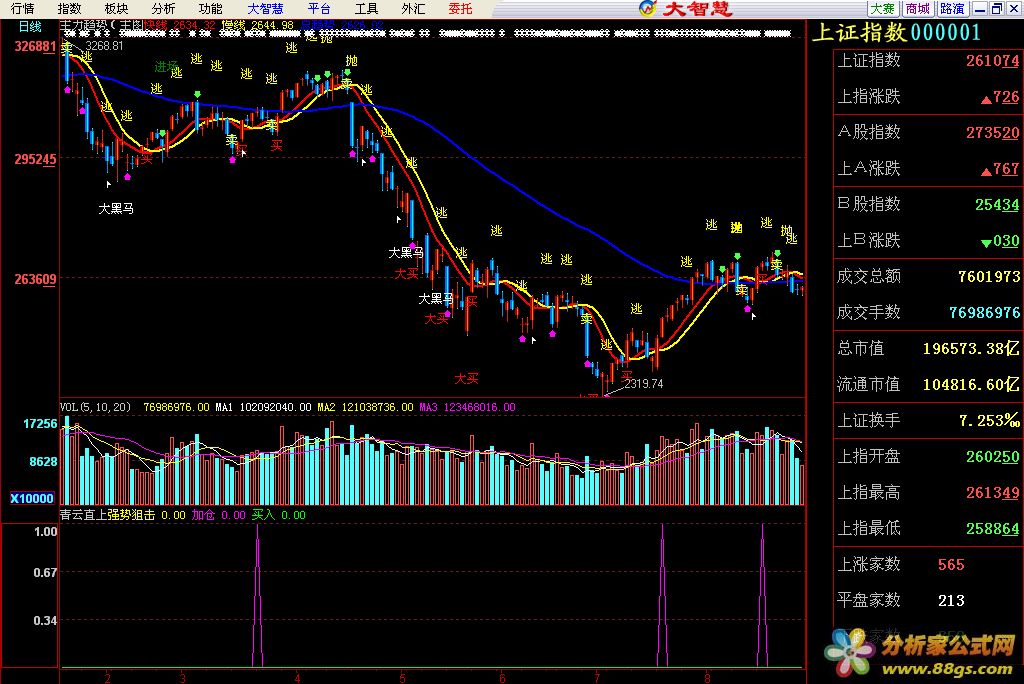Open the 行情 menu
The image size is (1024, 684).
point(22,8)
